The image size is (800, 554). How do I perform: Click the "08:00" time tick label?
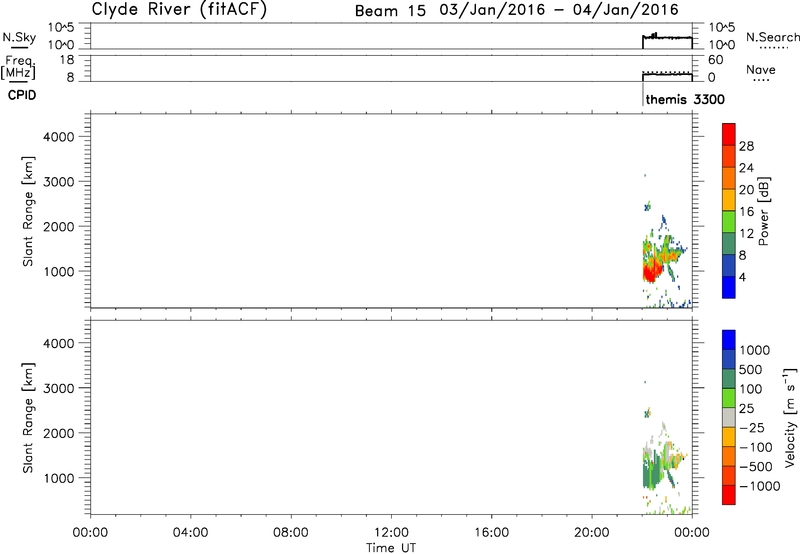[x=291, y=533]
